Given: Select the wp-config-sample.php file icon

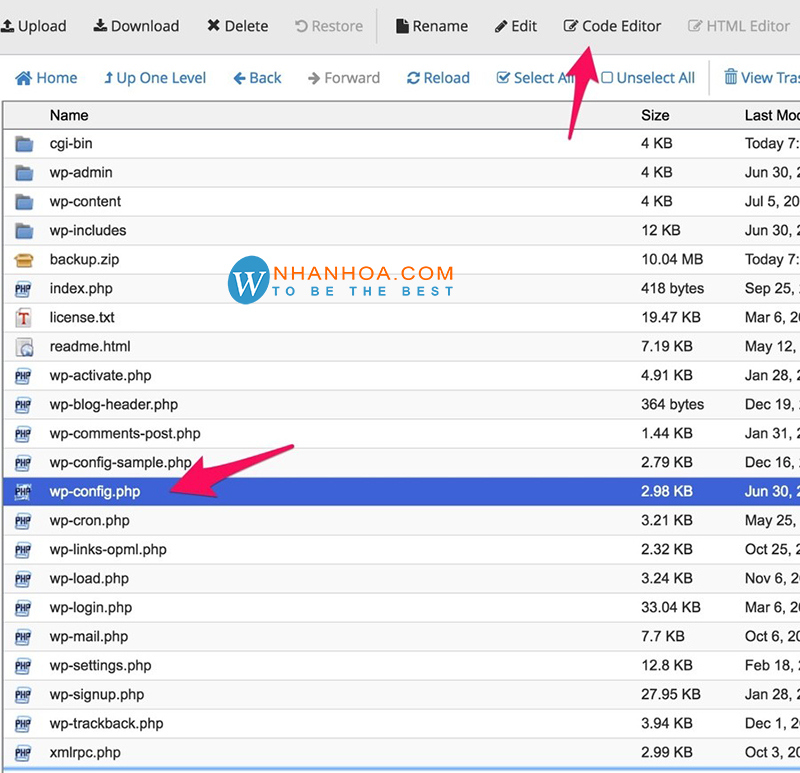Looking at the screenshot, I should pos(23,463).
